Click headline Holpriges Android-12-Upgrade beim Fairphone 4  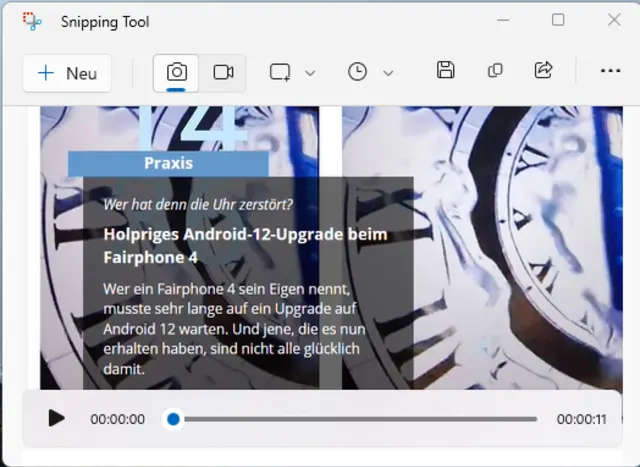point(245,246)
